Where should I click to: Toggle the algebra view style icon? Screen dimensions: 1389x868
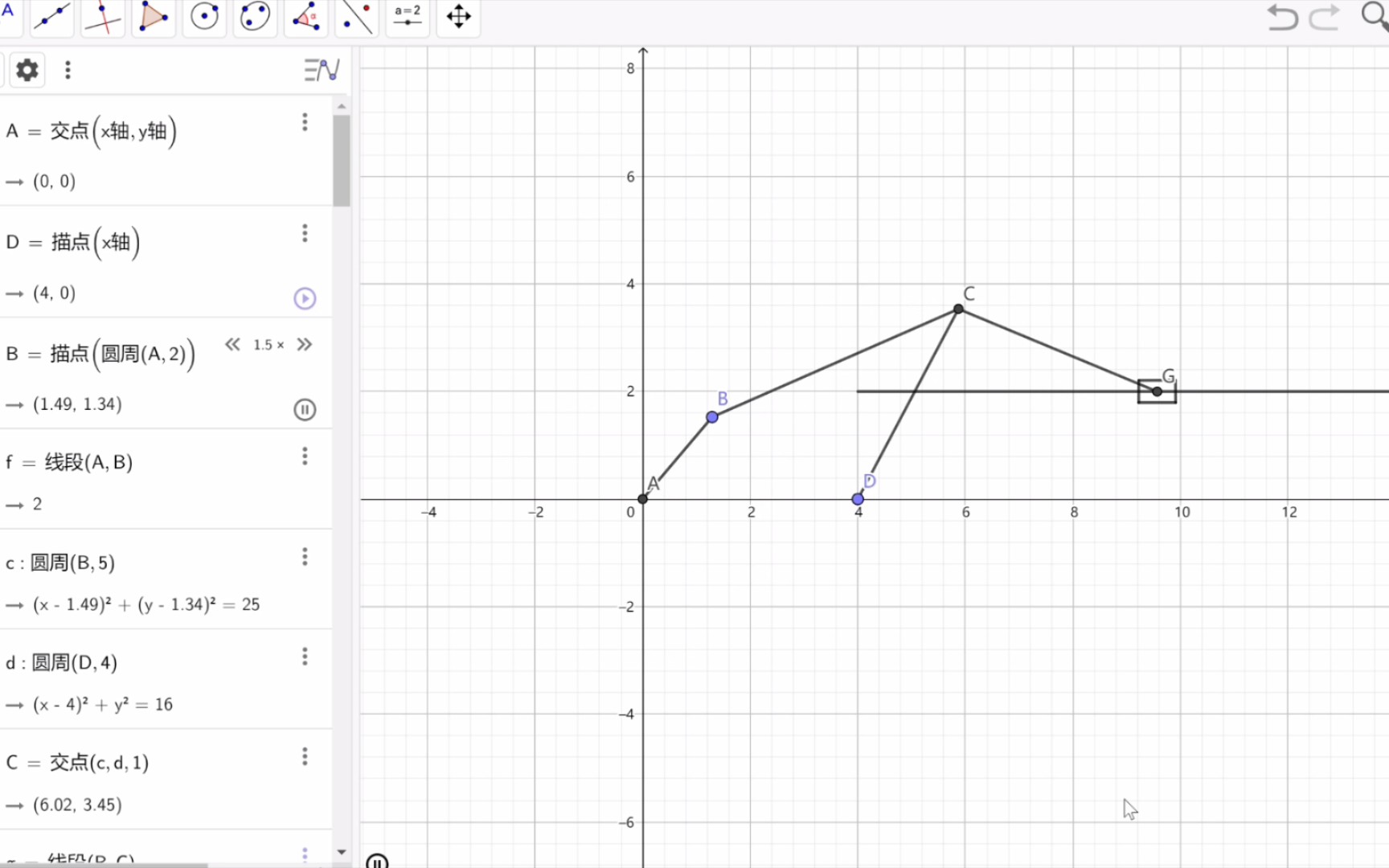coord(322,70)
